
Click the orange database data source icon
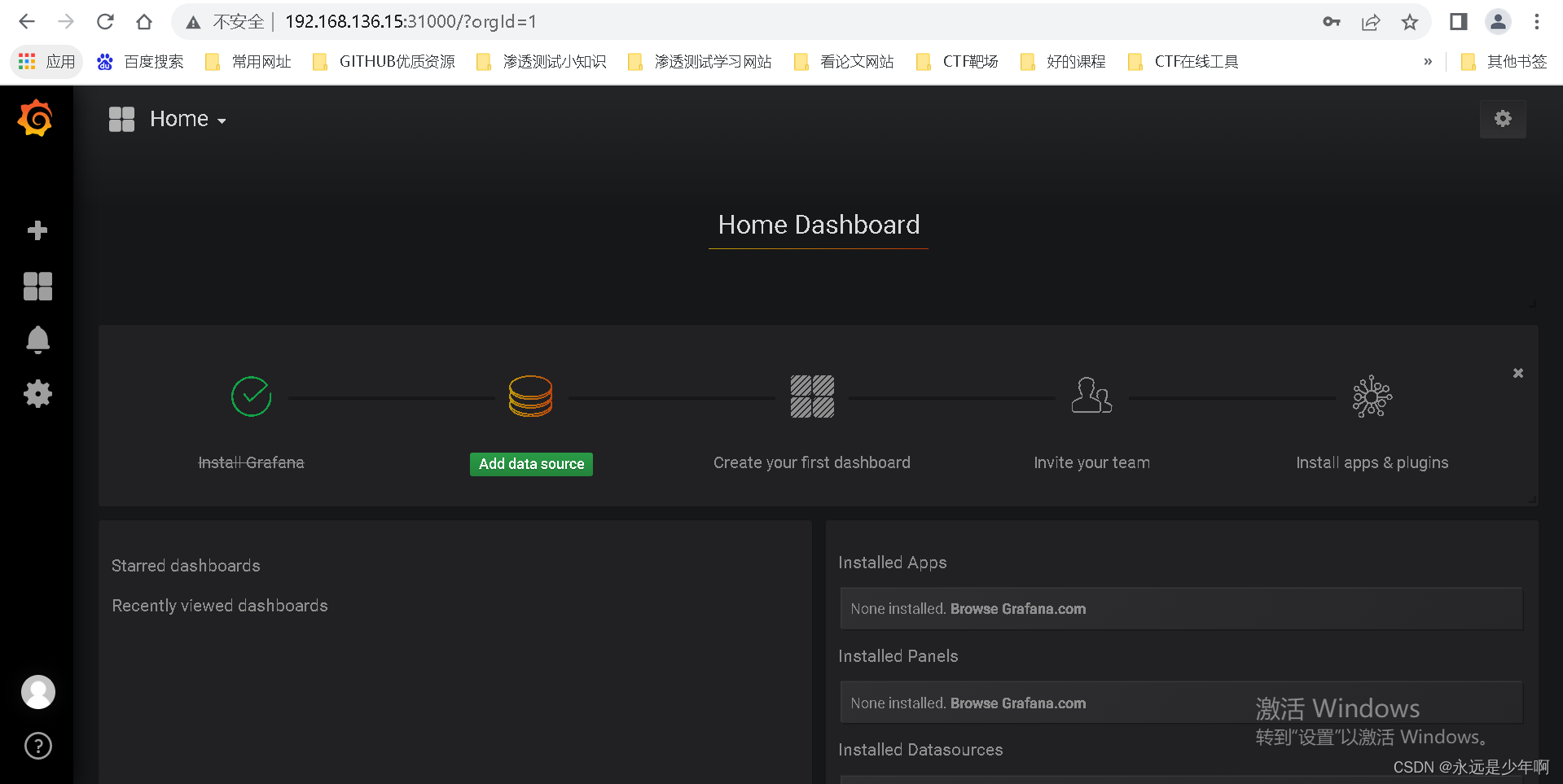pyautogui.click(x=530, y=396)
